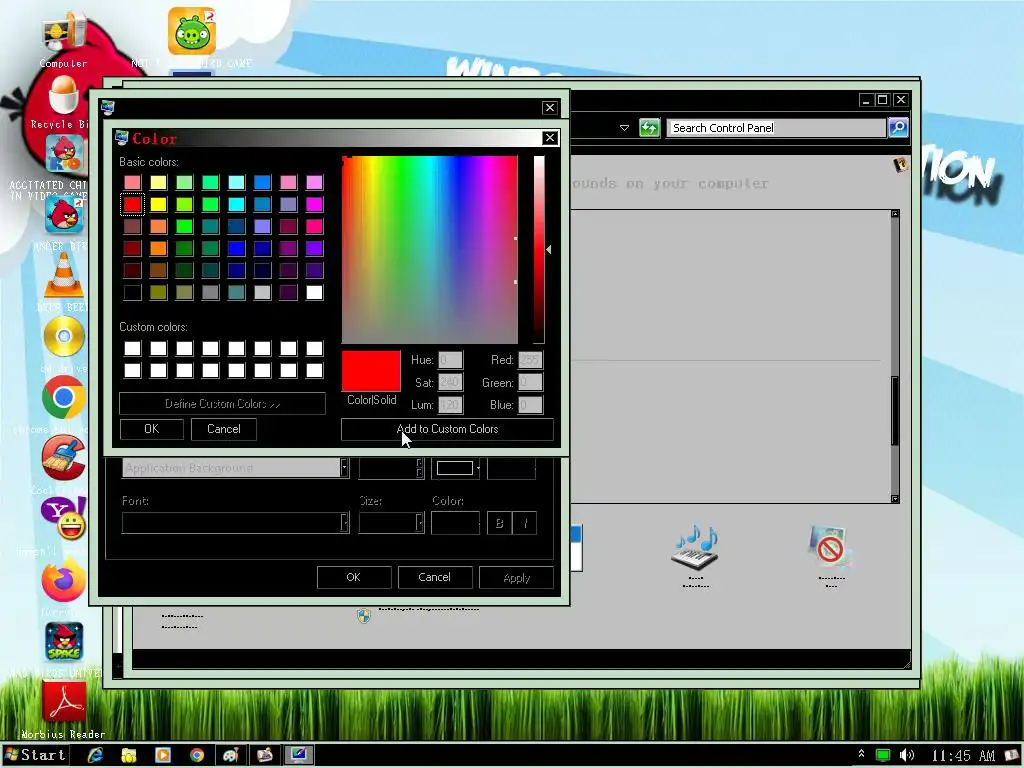Open the media player taskbar icon
The width and height of the screenshot is (1024, 768).
point(163,755)
